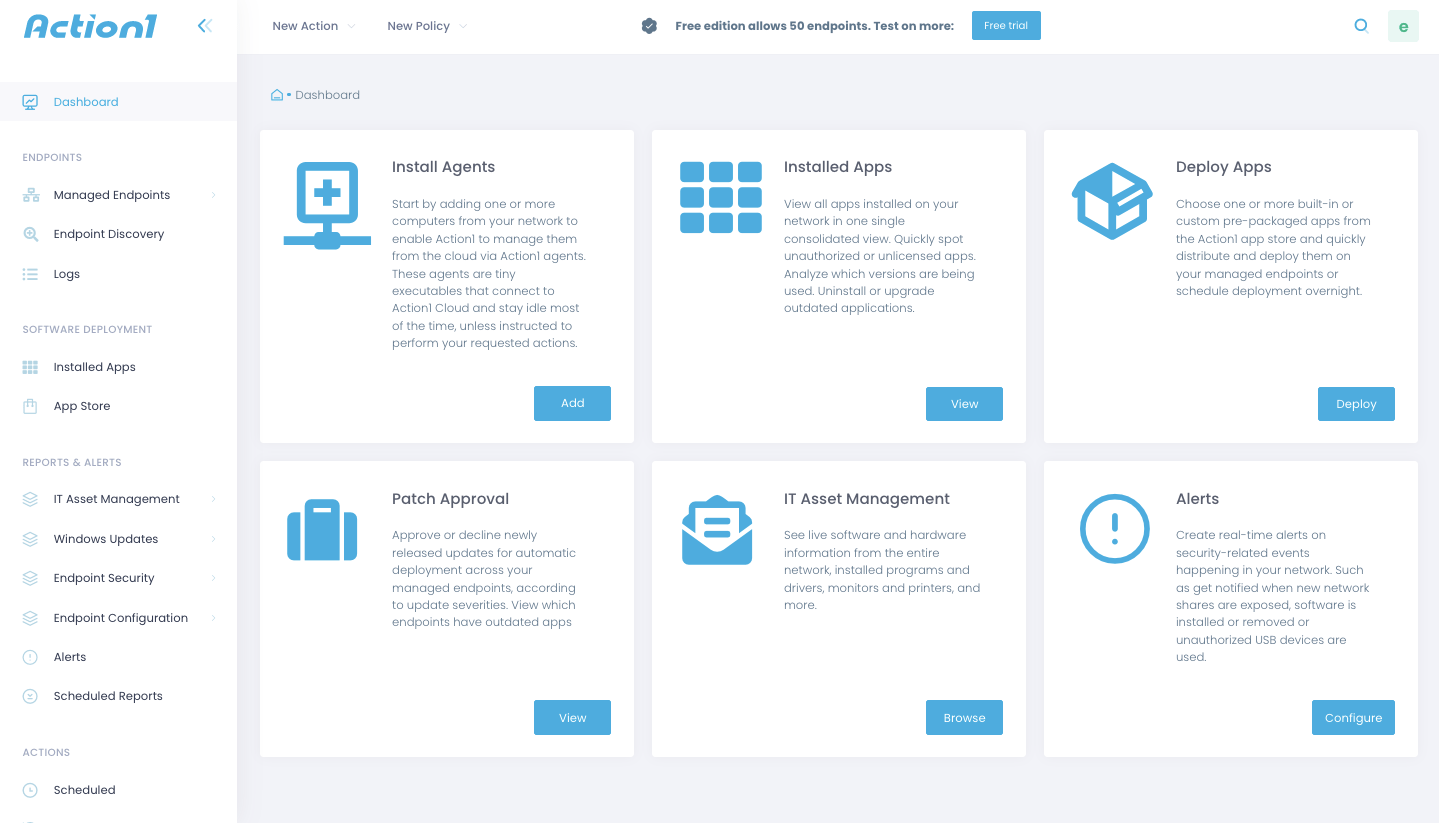Click the Action1 logo
1439x823 pixels.
coord(90,26)
